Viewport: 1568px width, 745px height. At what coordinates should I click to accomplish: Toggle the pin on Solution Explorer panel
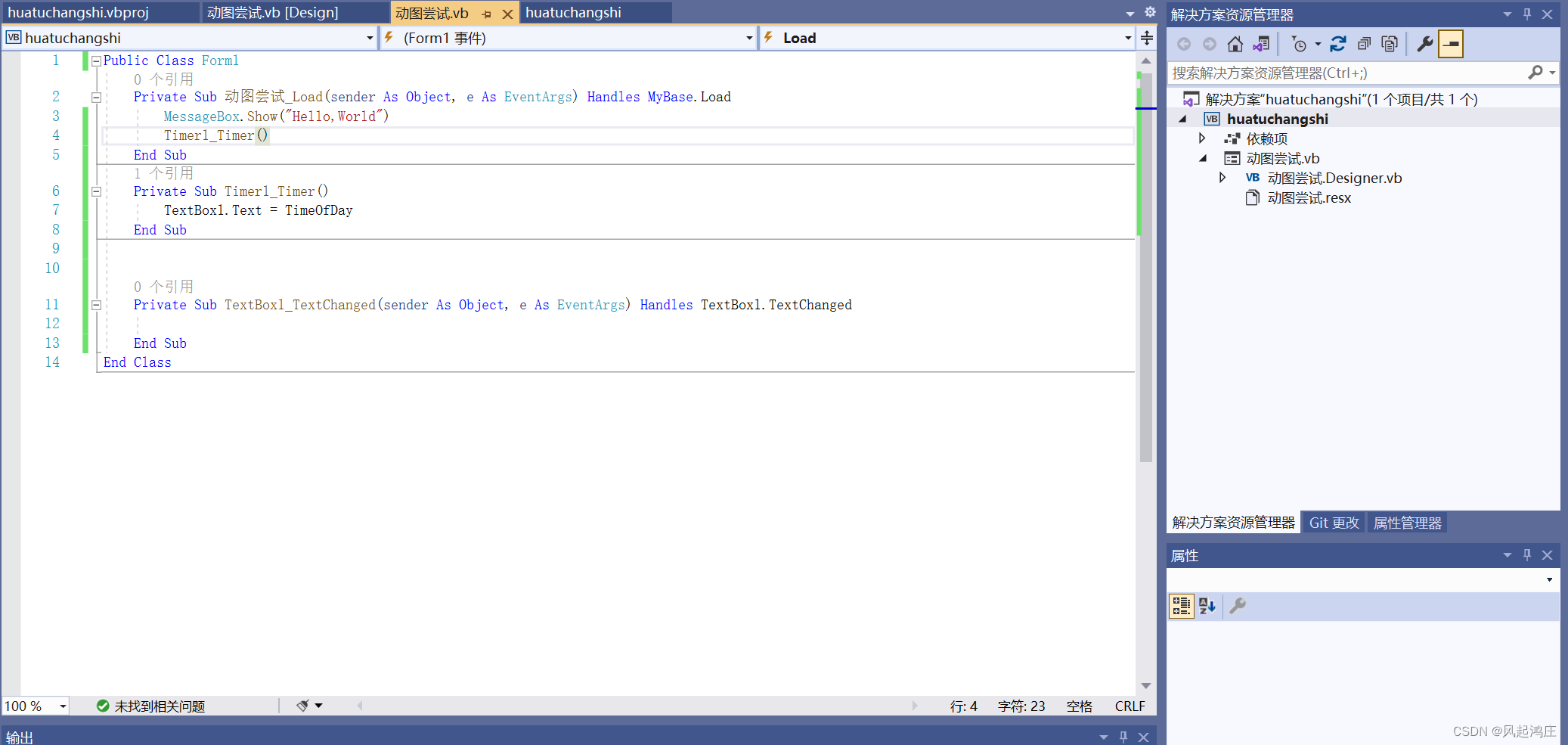coord(1527,14)
